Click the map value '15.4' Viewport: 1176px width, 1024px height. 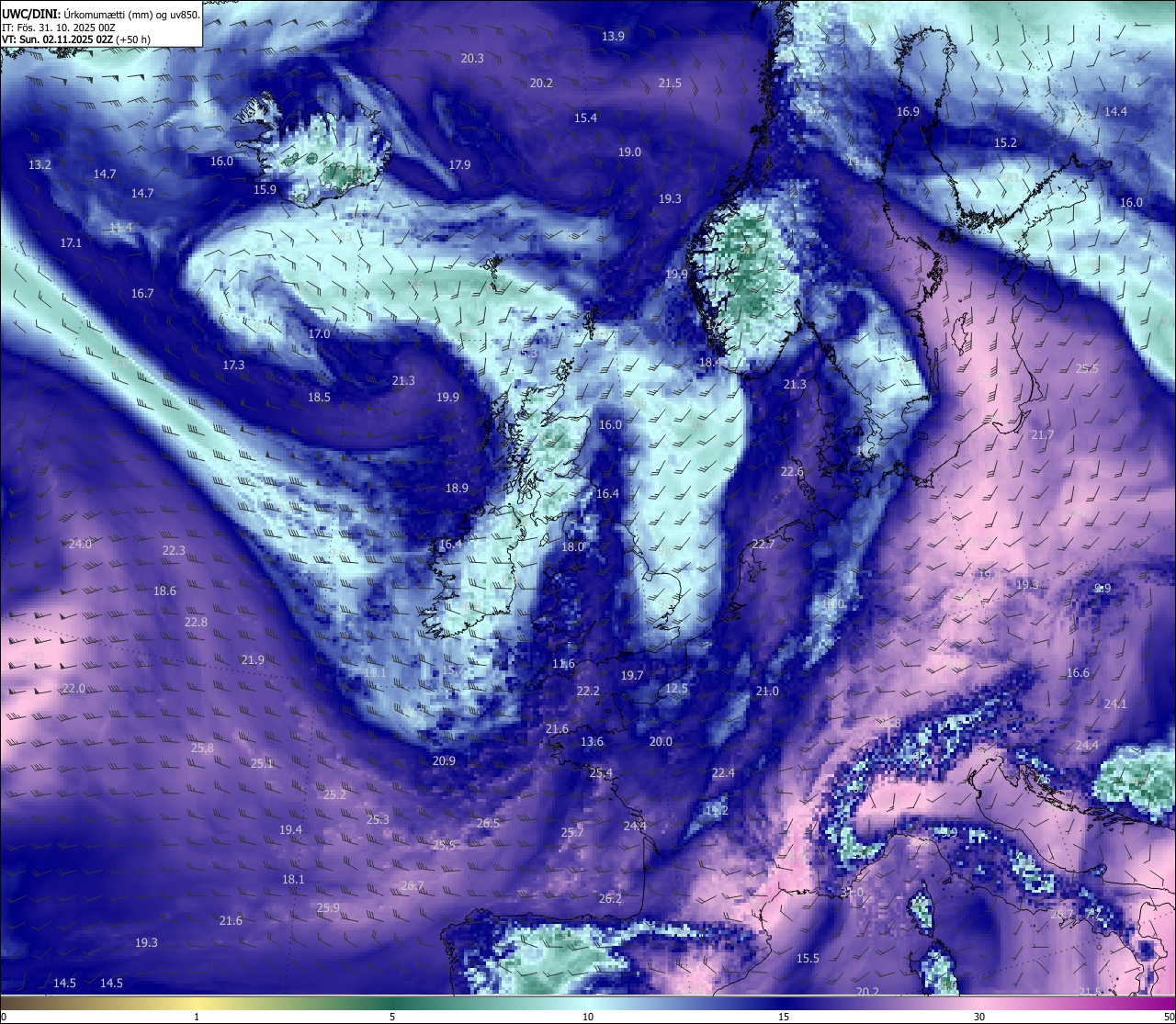[x=585, y=118]
